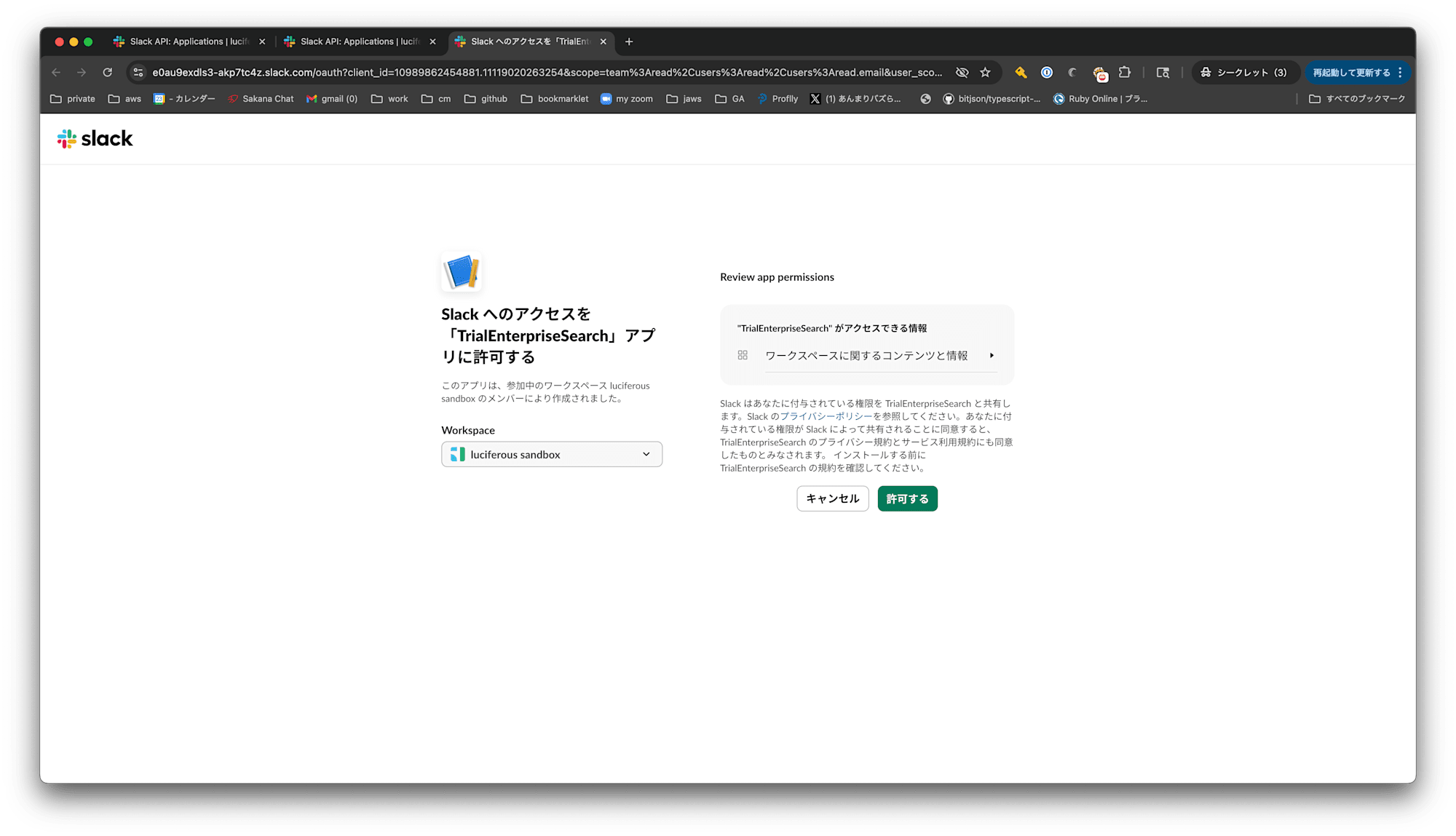
Task: Open the luciferous sandbox Workspace dropdown
Action: [552, 454]
